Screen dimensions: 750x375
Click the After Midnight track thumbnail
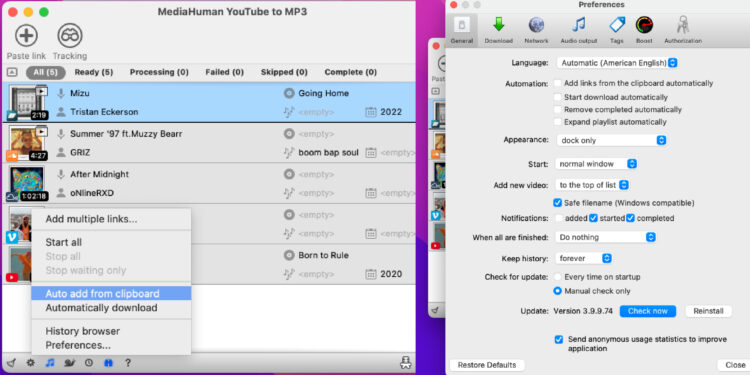[x=27, y=184]
